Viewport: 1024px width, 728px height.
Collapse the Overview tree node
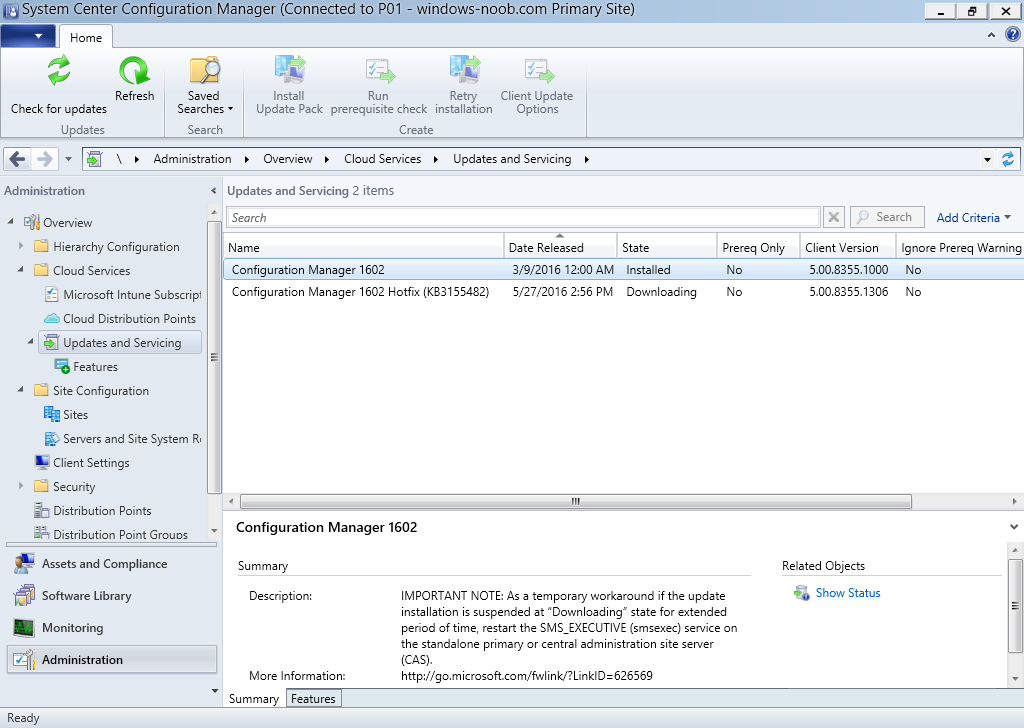pyautogui.click(x=10, y=222)
